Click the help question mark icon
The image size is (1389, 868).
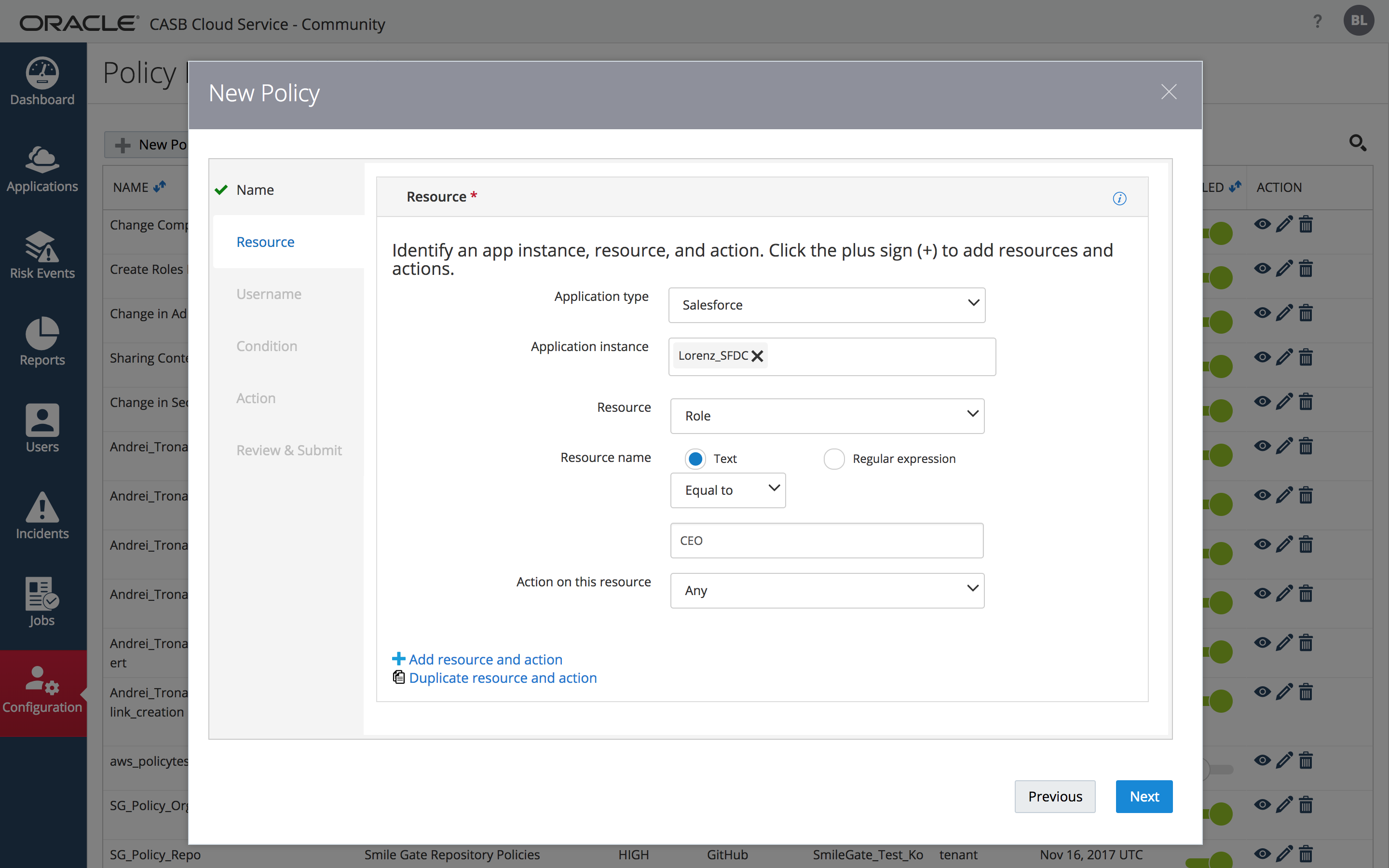1317,22
